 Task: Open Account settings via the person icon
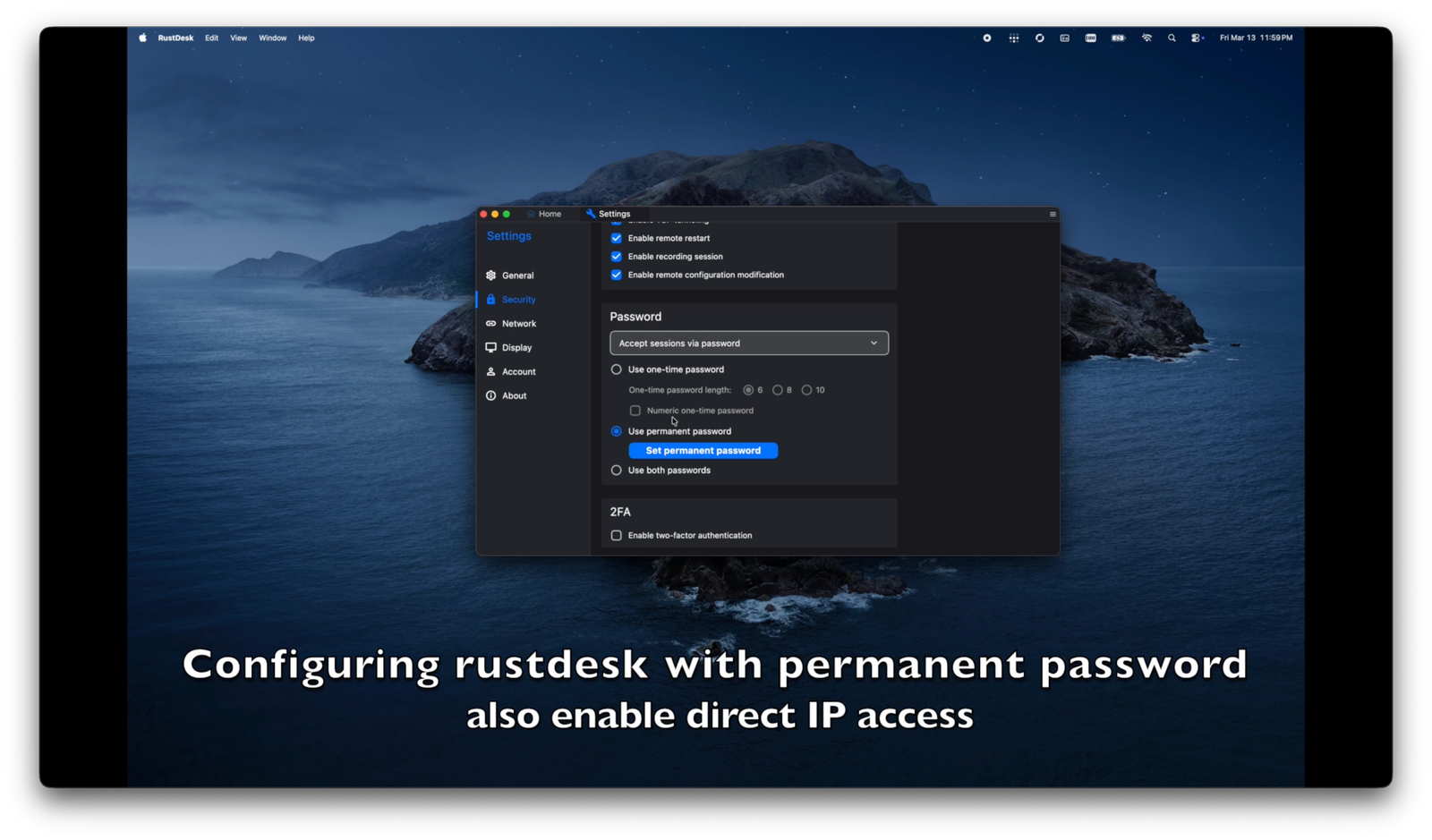pyautogui.click(x=490, y=371)
